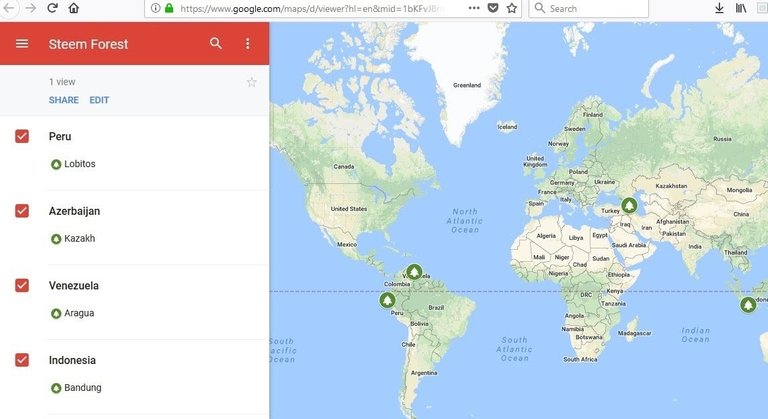Uncheck the Peru layer checkbox

(22, 136)
